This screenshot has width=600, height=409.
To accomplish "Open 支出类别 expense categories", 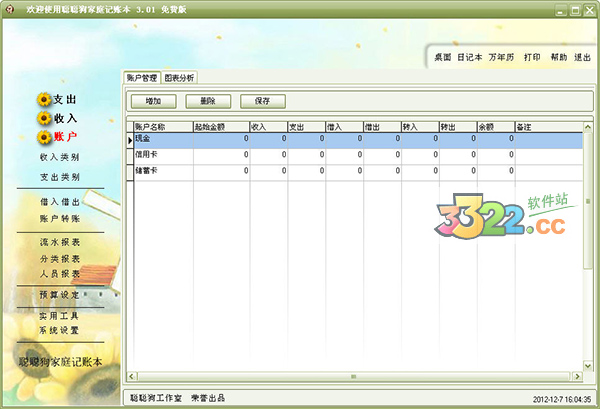I will 59,177.
